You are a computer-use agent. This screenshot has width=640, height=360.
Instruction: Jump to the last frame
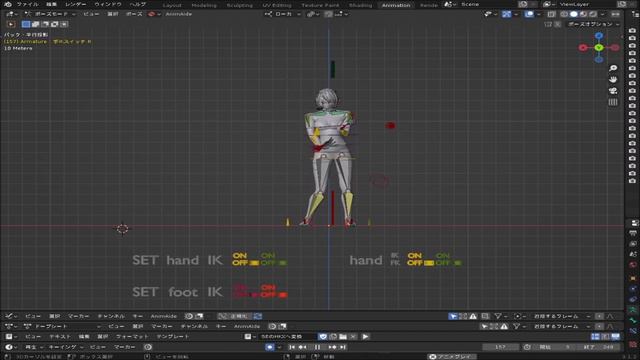[343, 347]
